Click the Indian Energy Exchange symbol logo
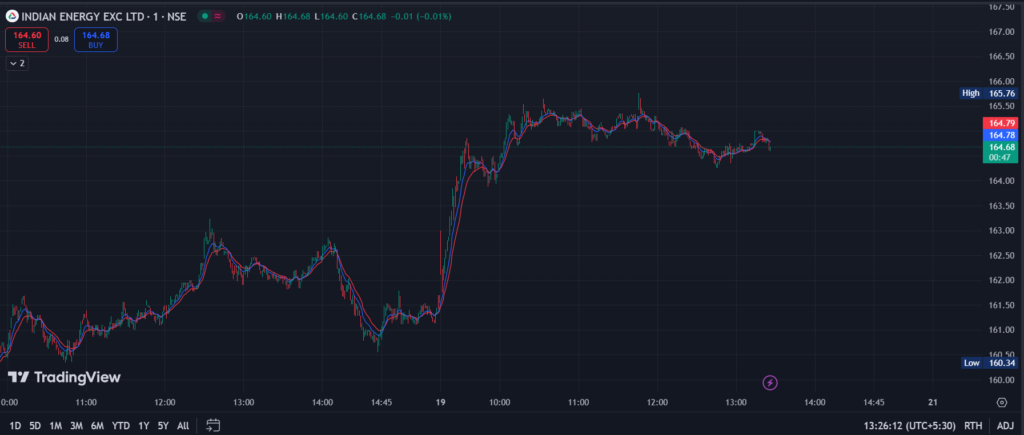This screenshot has width=1024, height=435. (x=12, y=16)
